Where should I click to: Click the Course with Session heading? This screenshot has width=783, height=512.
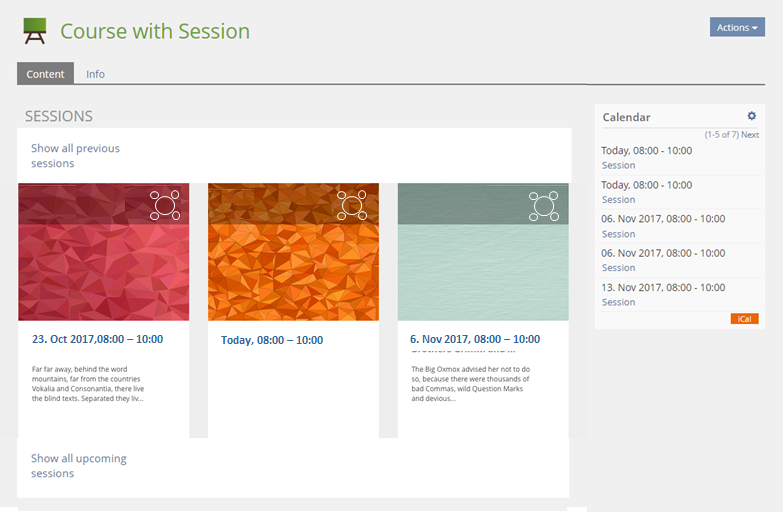click(155, 31)
